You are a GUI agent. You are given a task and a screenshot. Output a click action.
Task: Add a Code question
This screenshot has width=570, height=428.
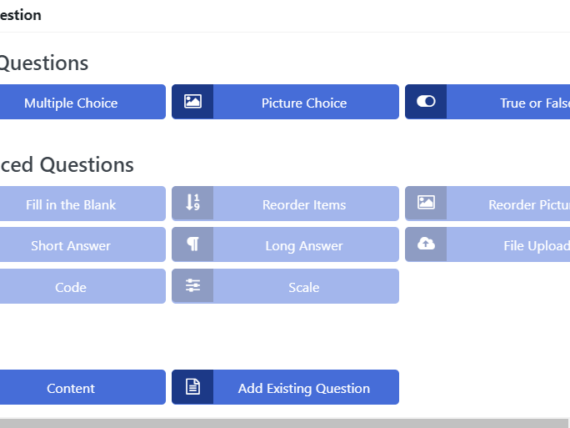coord(71,288)
